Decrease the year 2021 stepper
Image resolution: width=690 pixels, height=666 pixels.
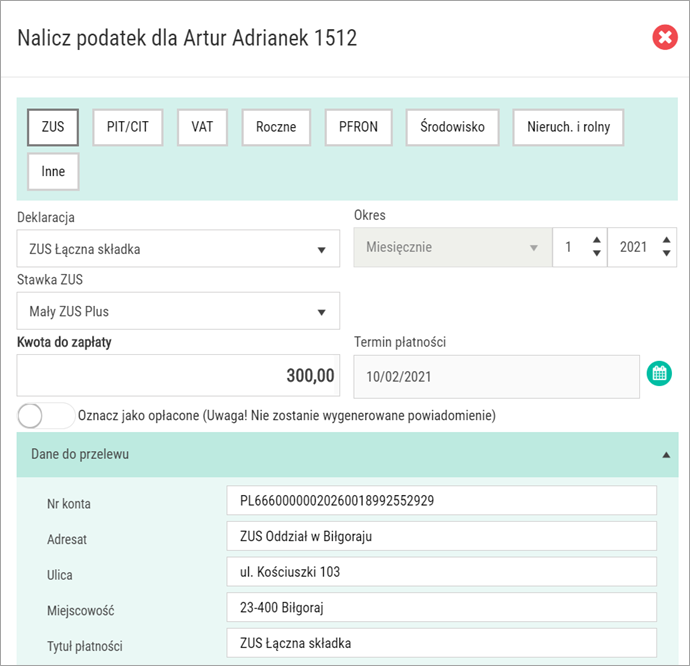[666, 253]
